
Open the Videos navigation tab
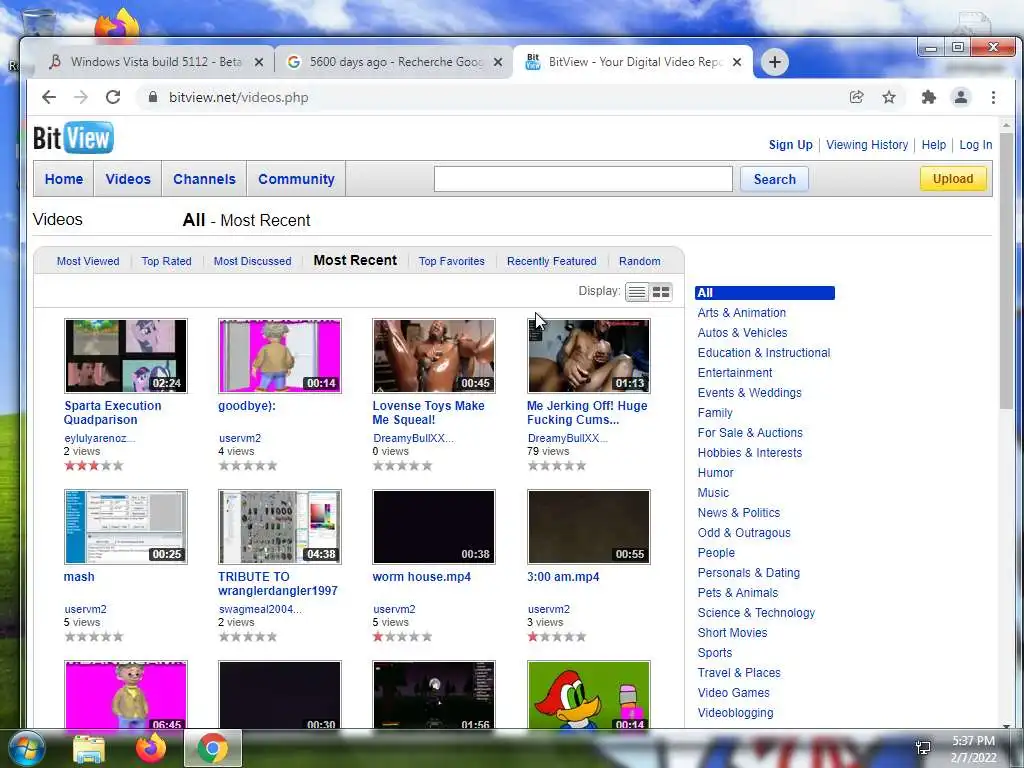tap(128, 179)
